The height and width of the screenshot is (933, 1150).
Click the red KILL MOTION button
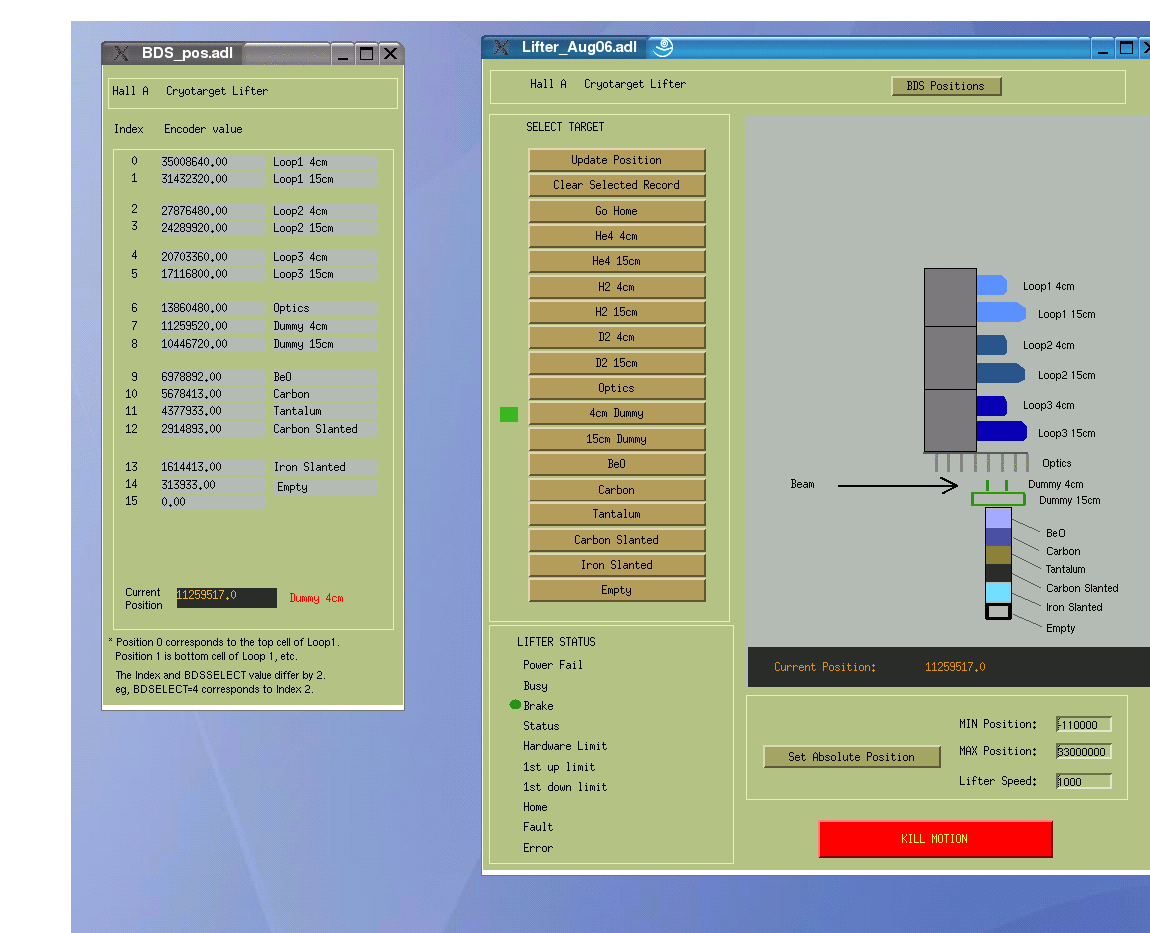click(935, 839)
